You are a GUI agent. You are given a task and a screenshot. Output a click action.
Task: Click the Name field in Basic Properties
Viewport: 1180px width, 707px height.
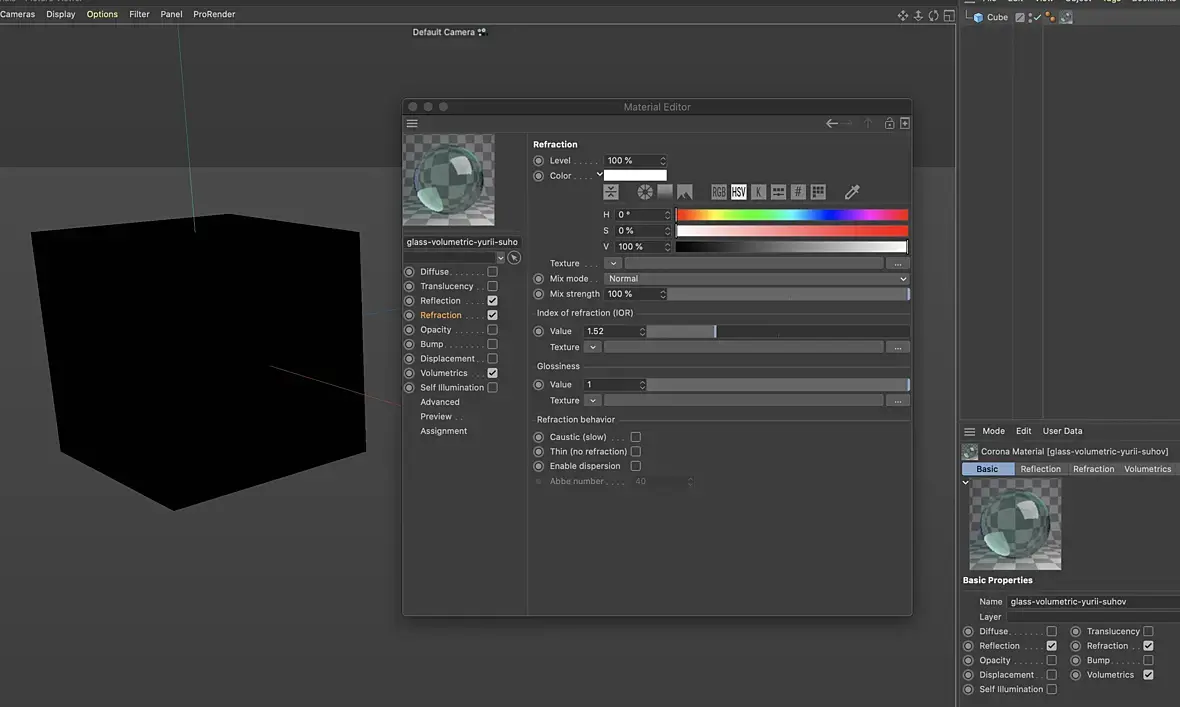(x=1093, y=602)
